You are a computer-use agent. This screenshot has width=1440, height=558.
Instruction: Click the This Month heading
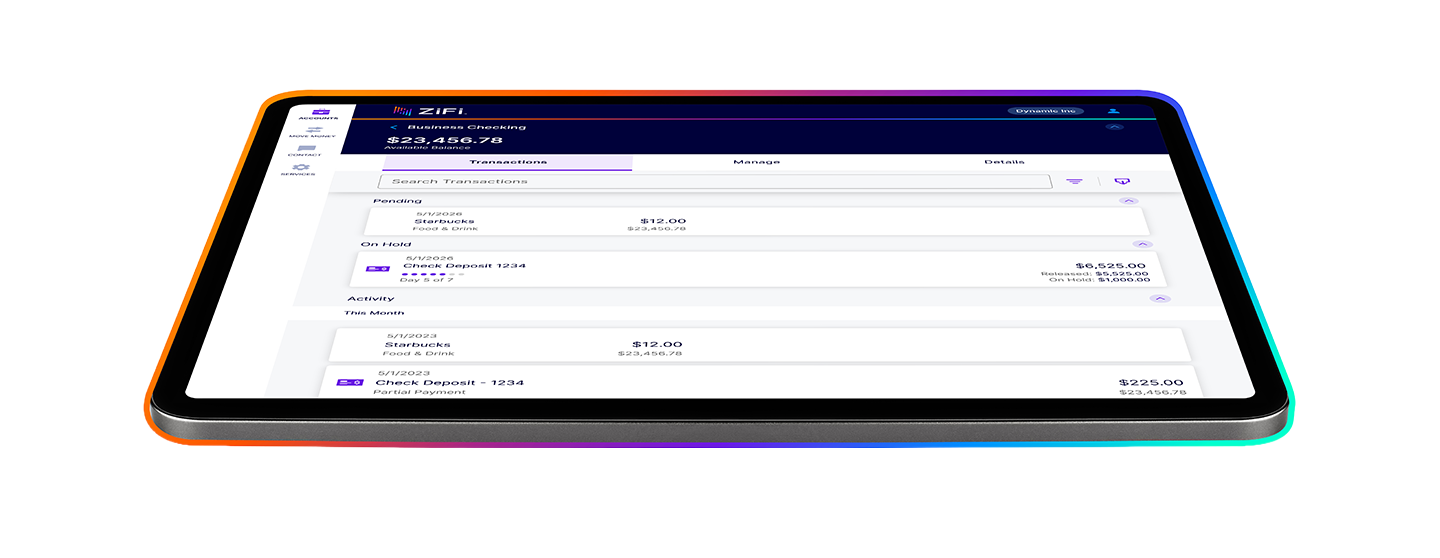[374, 313]
